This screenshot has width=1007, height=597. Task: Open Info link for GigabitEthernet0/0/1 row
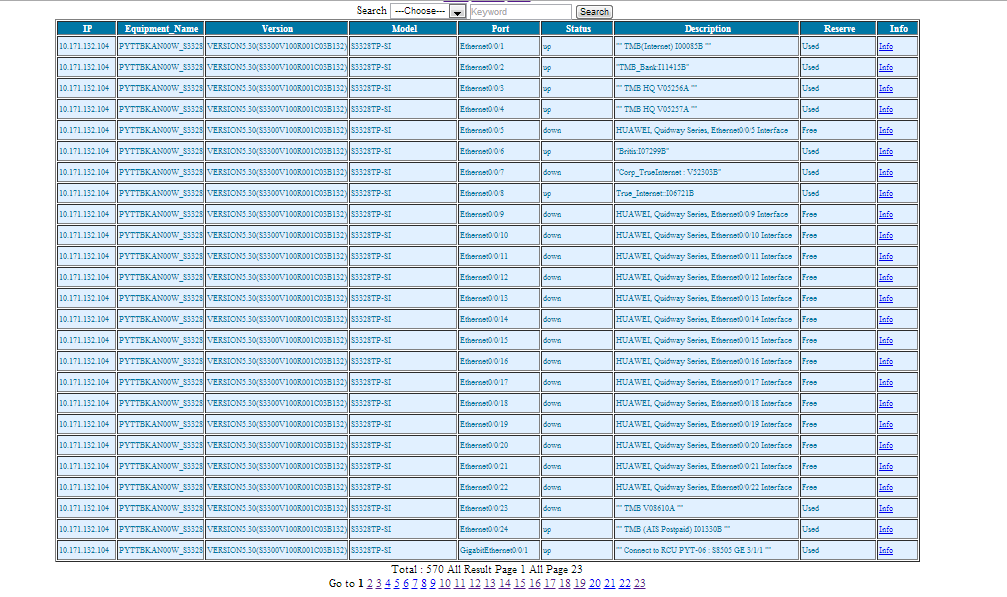(x=886, y=551)
